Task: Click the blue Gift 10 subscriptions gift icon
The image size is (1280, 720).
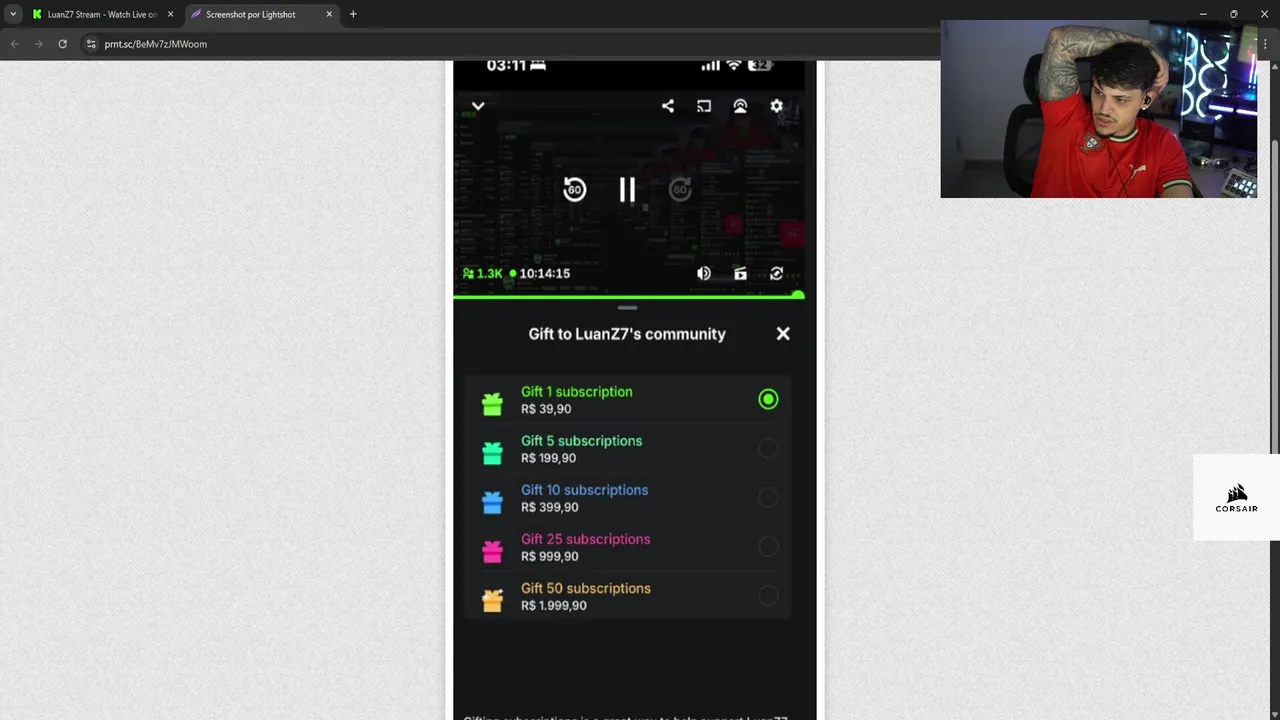Action: 492,502
